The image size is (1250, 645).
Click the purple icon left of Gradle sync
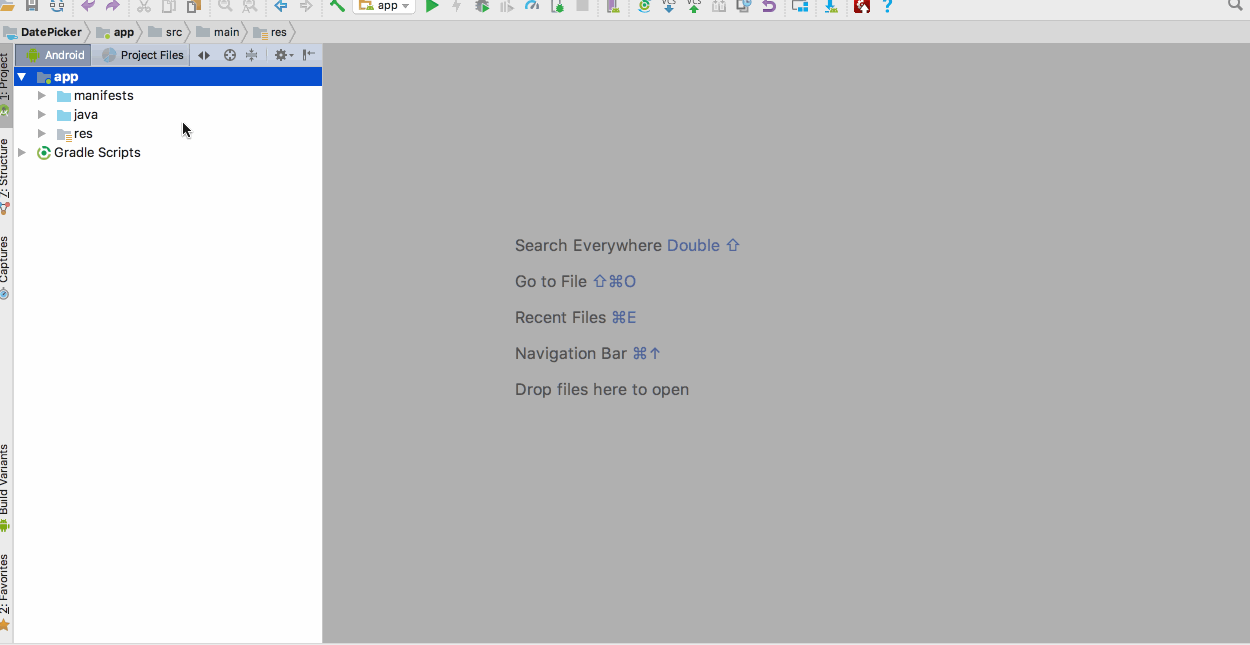(612, 6)
